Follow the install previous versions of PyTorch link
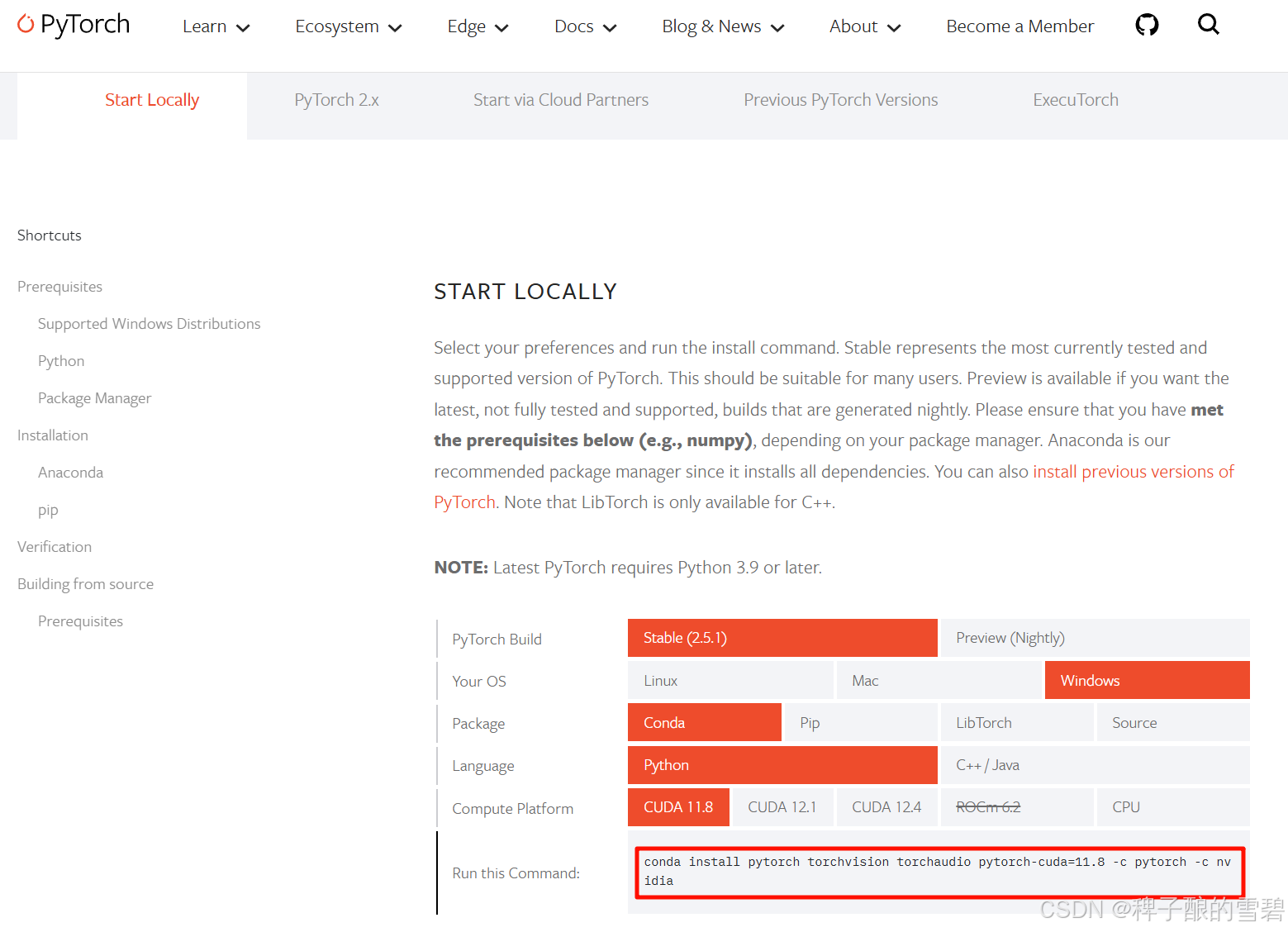Image resolution: width=1288 pixels, height=932 pixels. pos(1134,472)
